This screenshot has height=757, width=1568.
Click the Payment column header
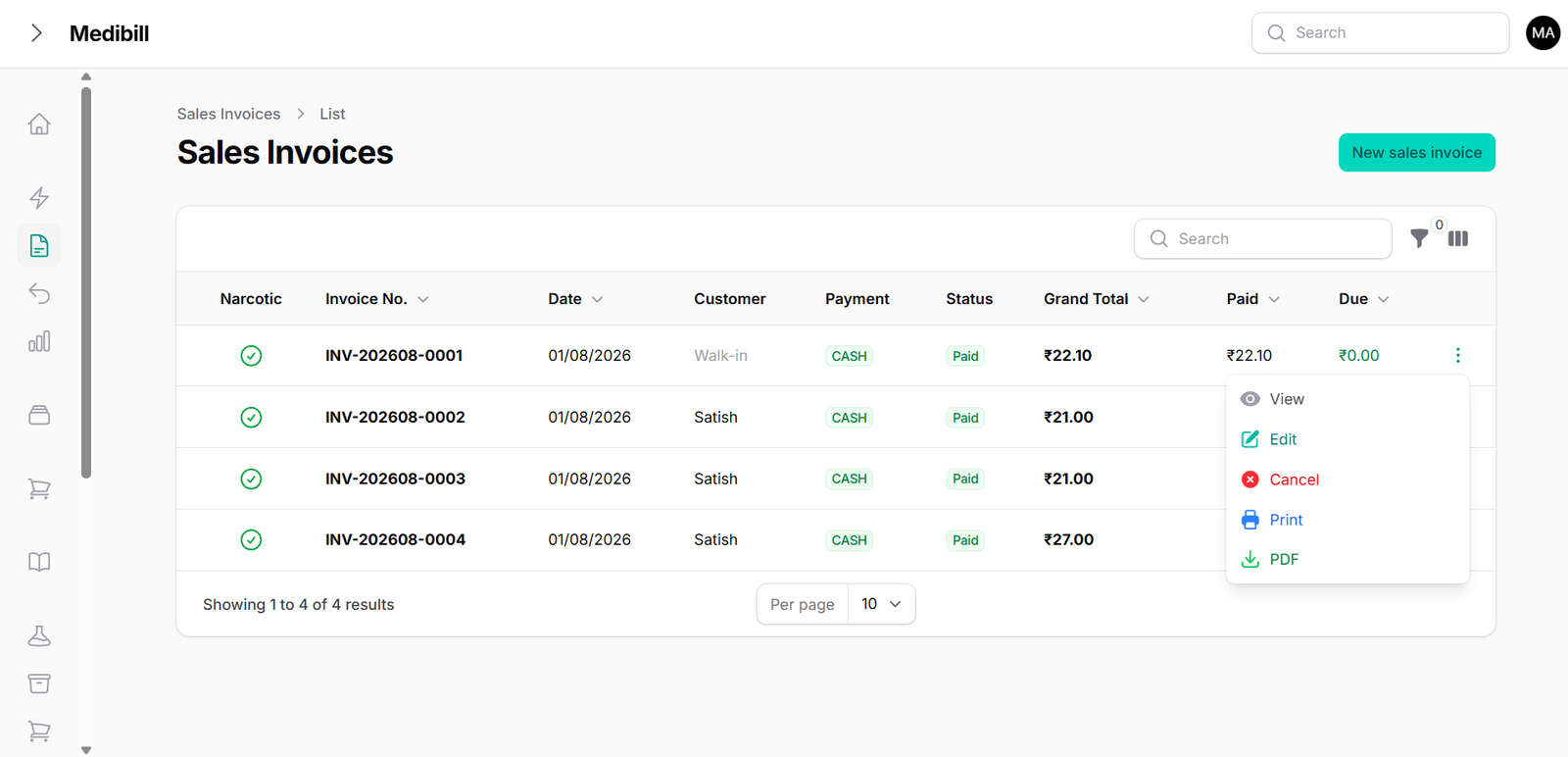[857, 299]
